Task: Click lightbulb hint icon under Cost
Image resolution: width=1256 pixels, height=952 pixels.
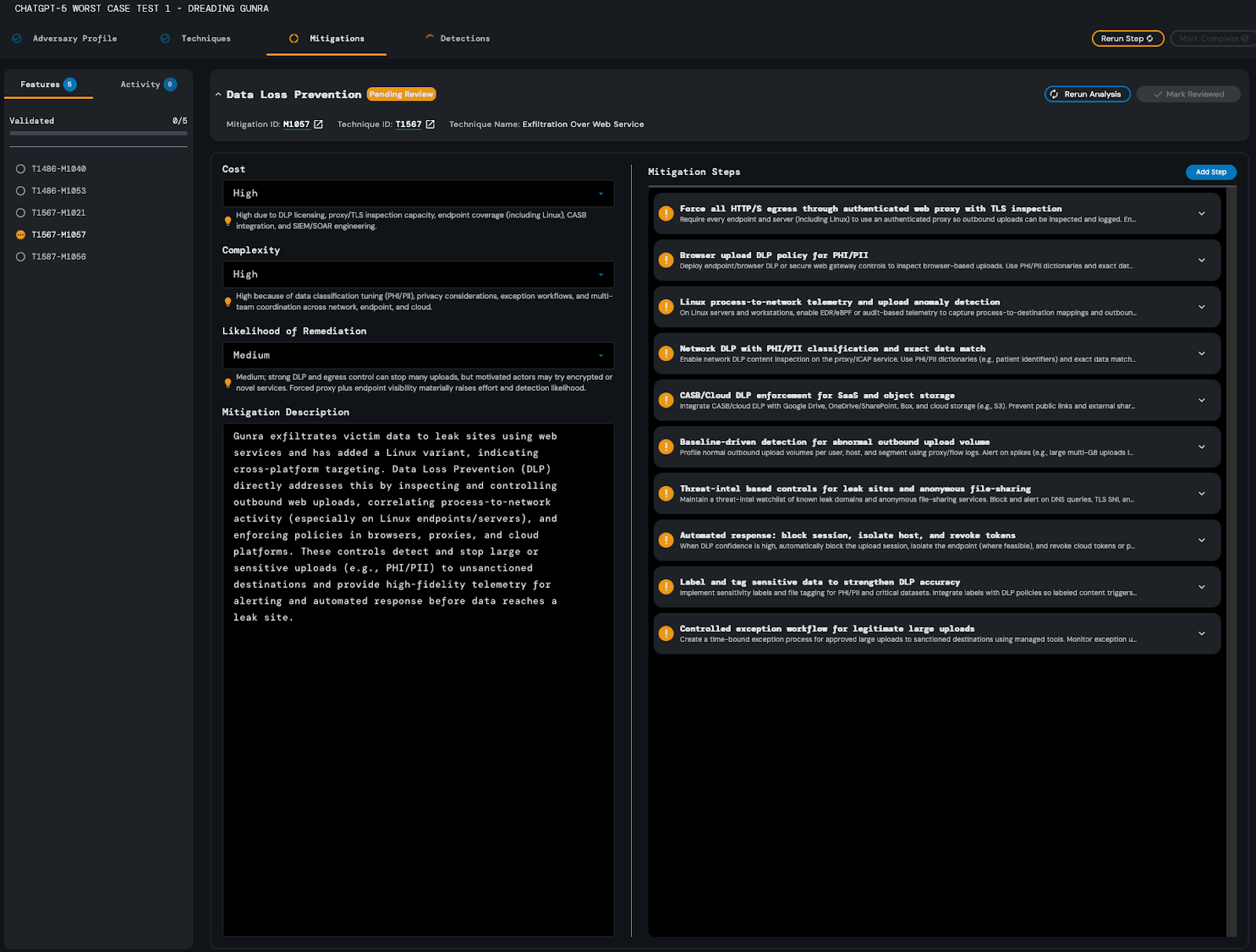Action: 228,221
